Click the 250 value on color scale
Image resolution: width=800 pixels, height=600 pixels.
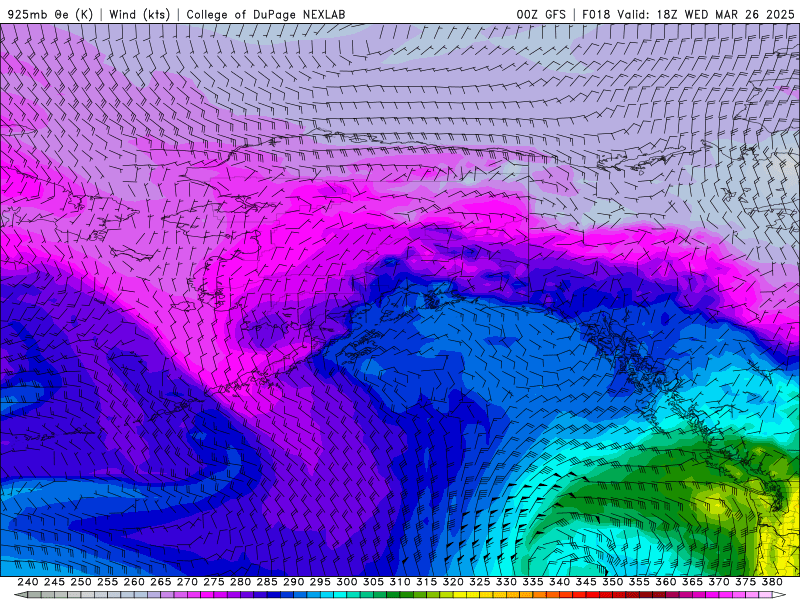coord(81,582)
